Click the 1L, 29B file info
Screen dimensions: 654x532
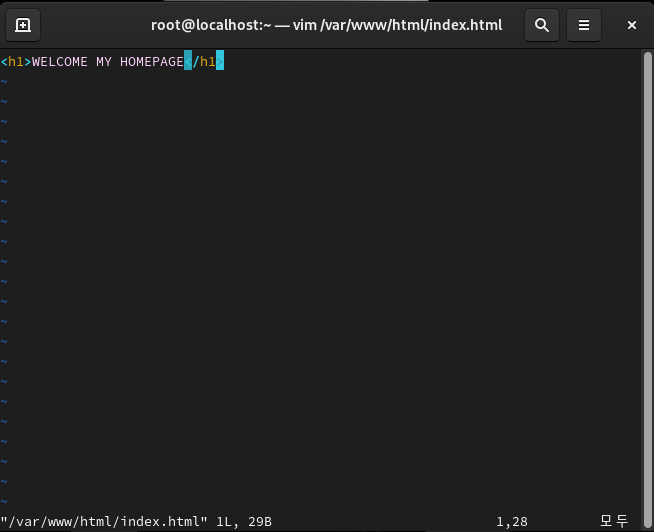pos(244,522)
